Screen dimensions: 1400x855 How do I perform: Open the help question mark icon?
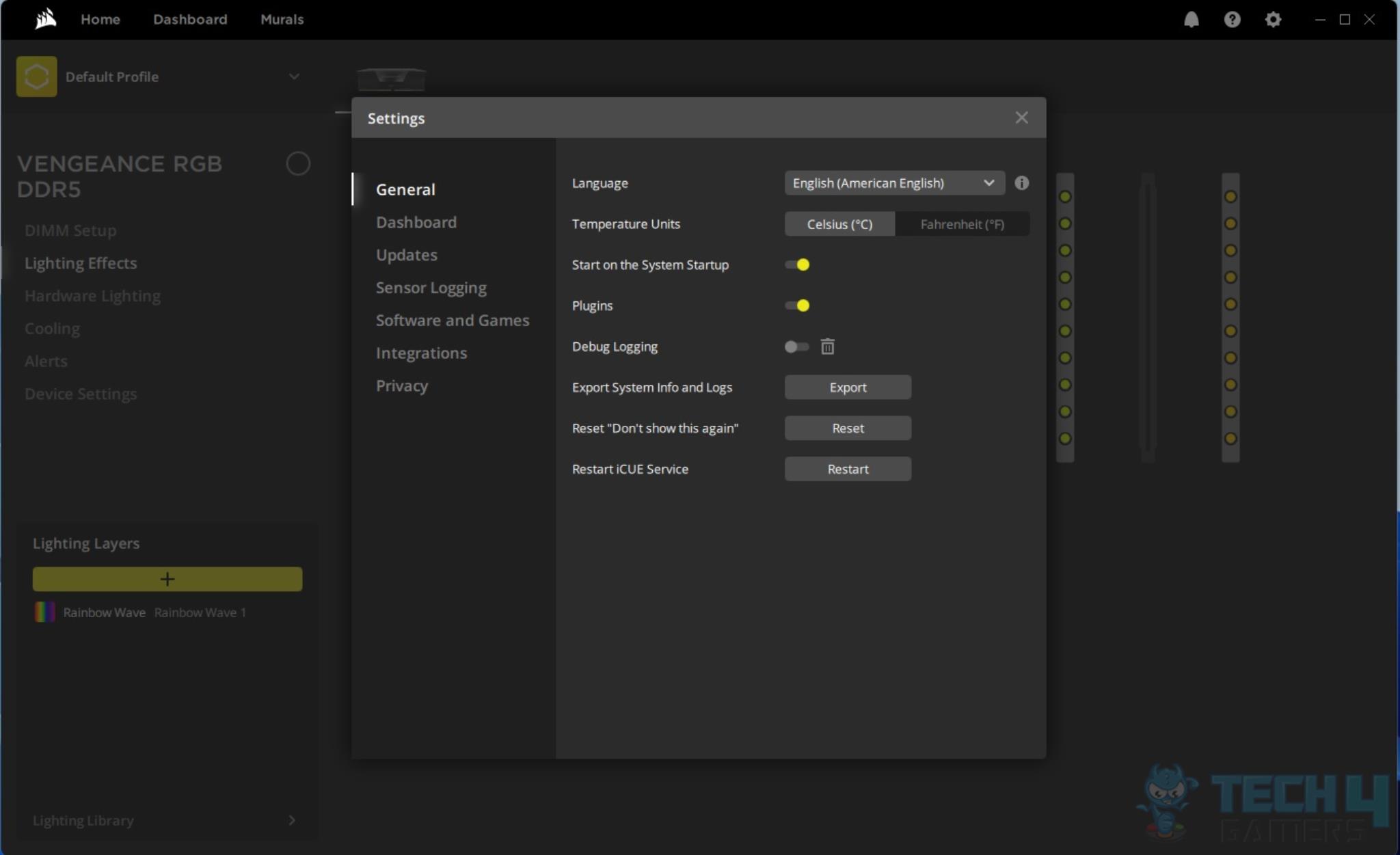[x=1232, y=19]
